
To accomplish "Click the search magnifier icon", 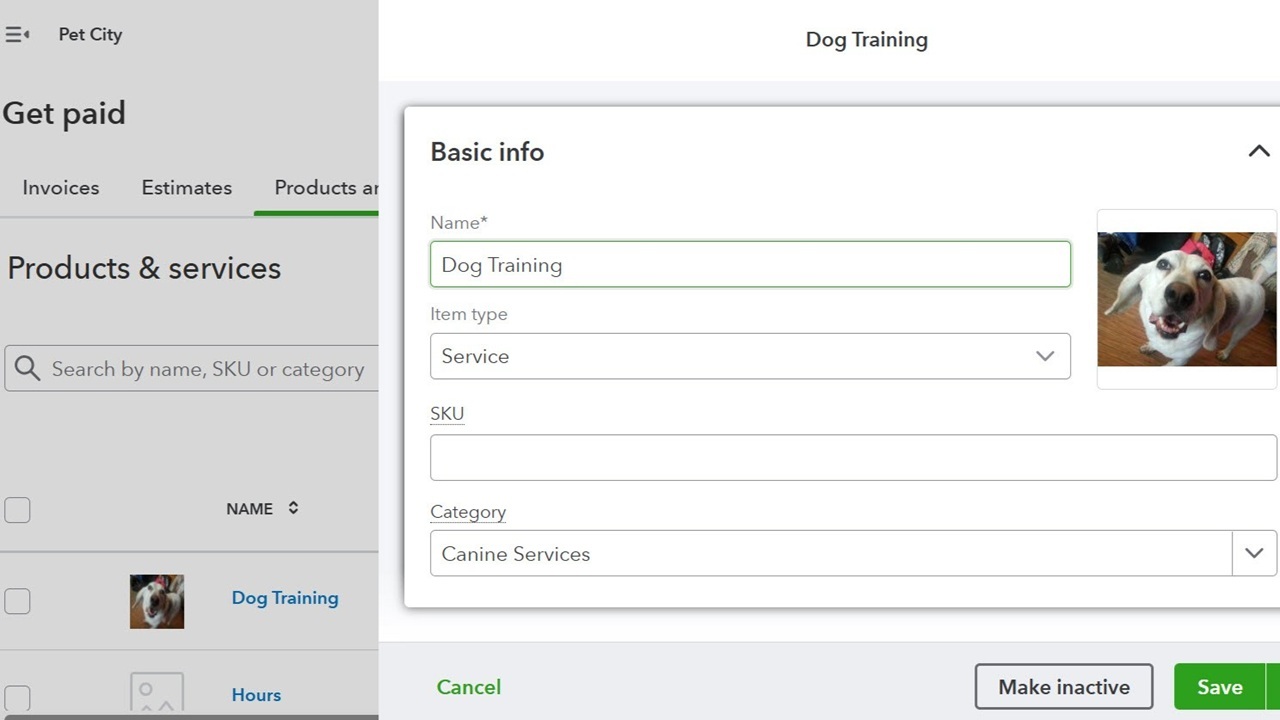I will (28, 369).
